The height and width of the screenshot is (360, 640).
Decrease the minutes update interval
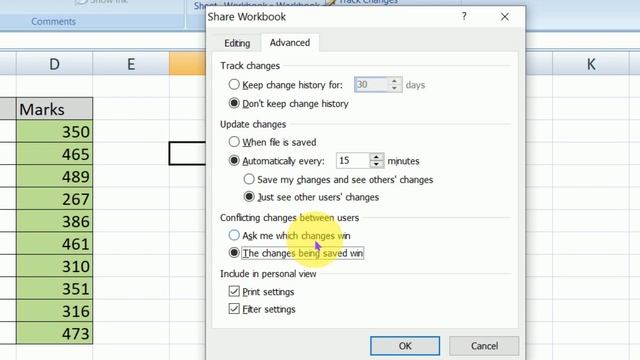pyautogui.click(x=376, y=164)
